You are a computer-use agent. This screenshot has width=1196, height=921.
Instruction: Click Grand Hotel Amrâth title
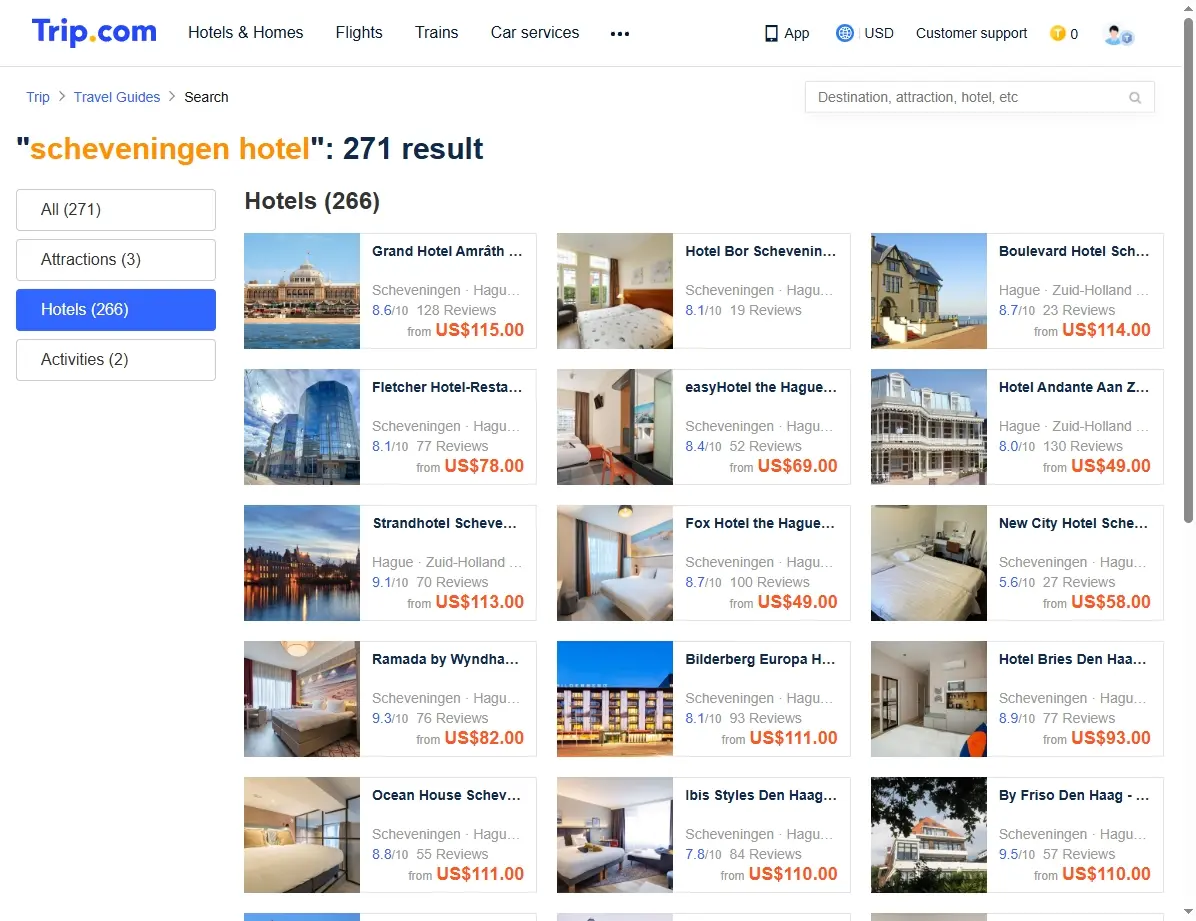click(447, 251)
